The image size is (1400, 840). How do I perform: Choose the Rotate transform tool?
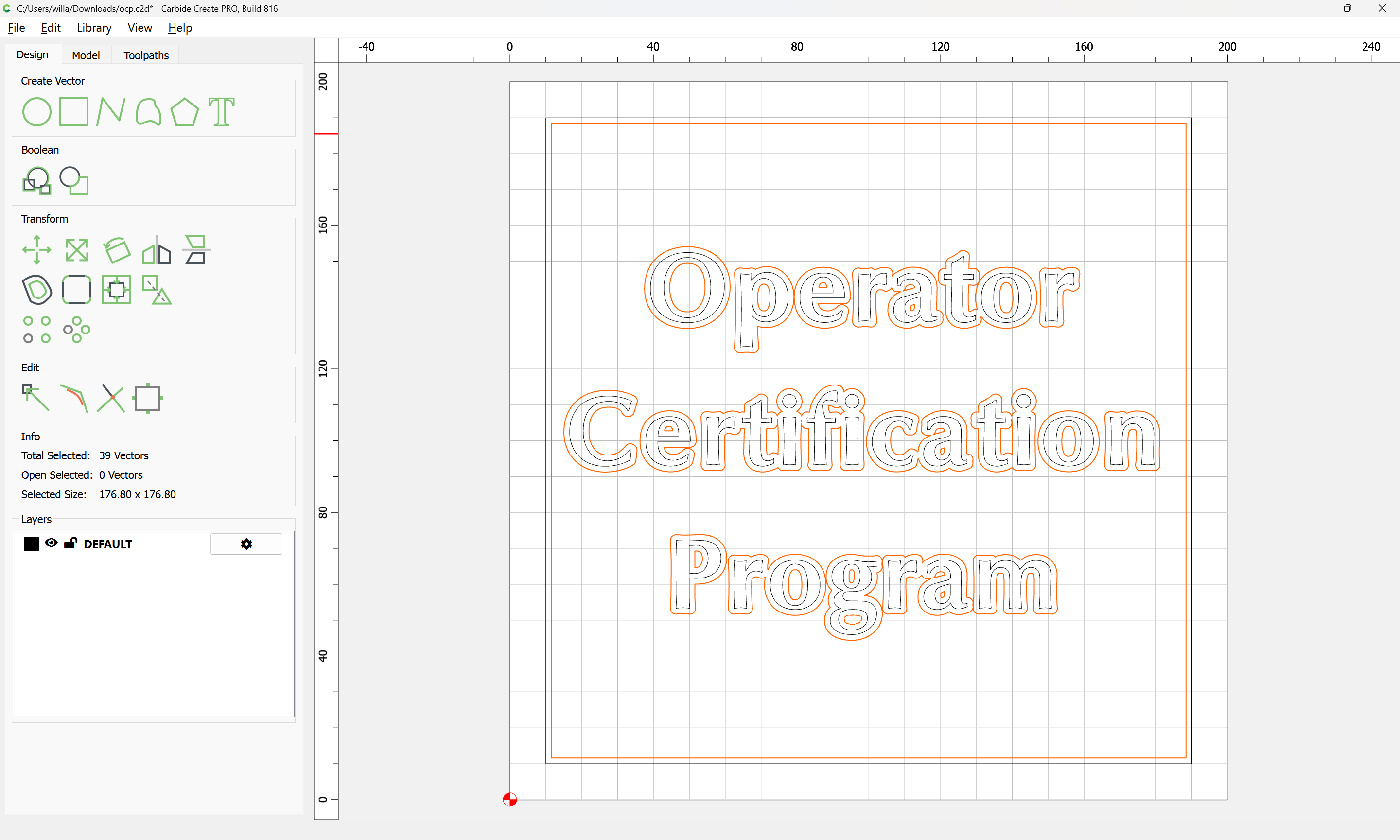click(x=117, y=250)
